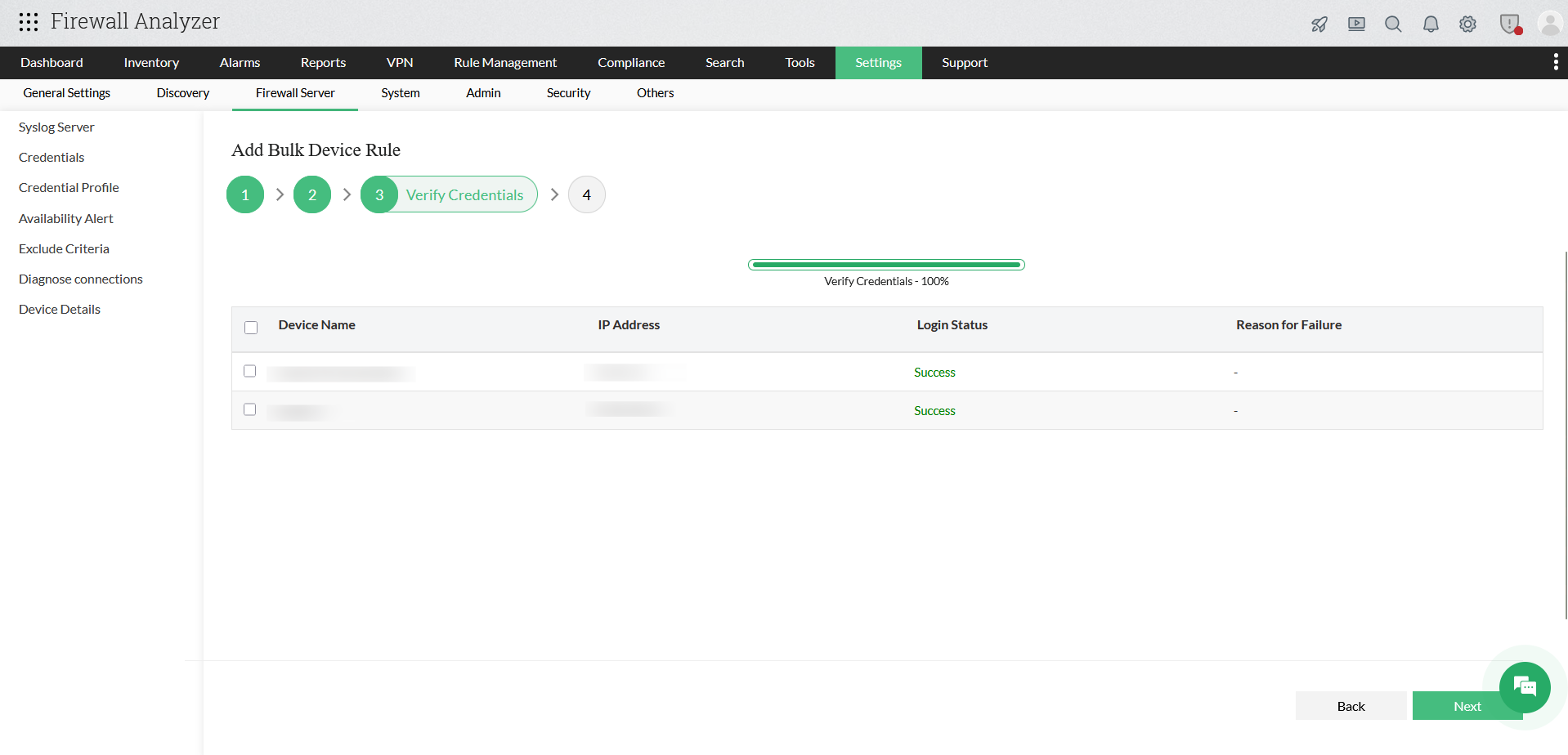Go to the Dashboard tab

point(52,63)
